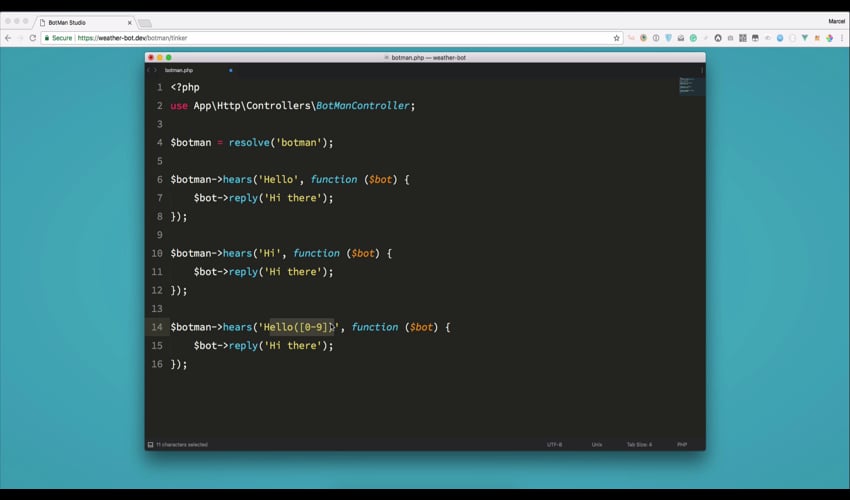Screen dimensions: 850x500
Task: Click 'BotManController' on line 2
Action: click(362, 106)
